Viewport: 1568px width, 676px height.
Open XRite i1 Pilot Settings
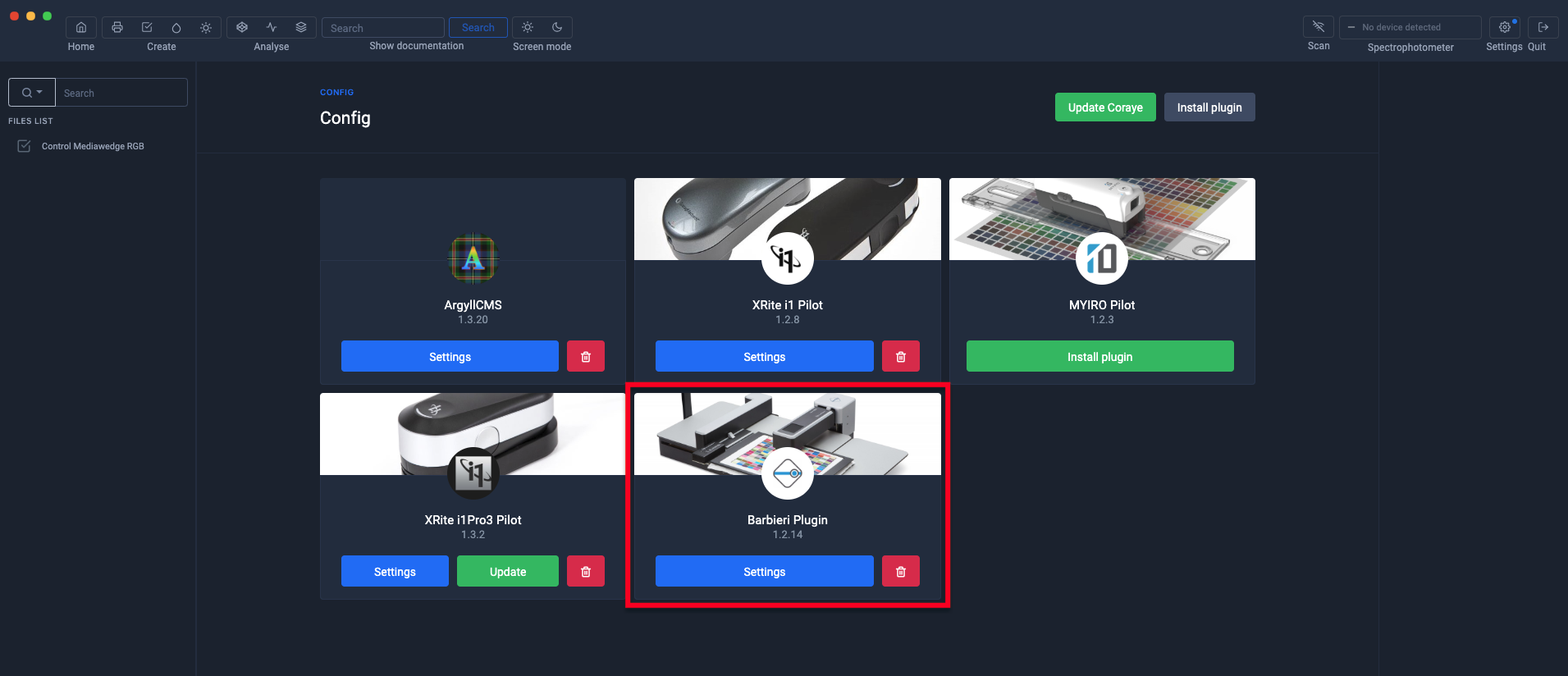pos(765,357)
